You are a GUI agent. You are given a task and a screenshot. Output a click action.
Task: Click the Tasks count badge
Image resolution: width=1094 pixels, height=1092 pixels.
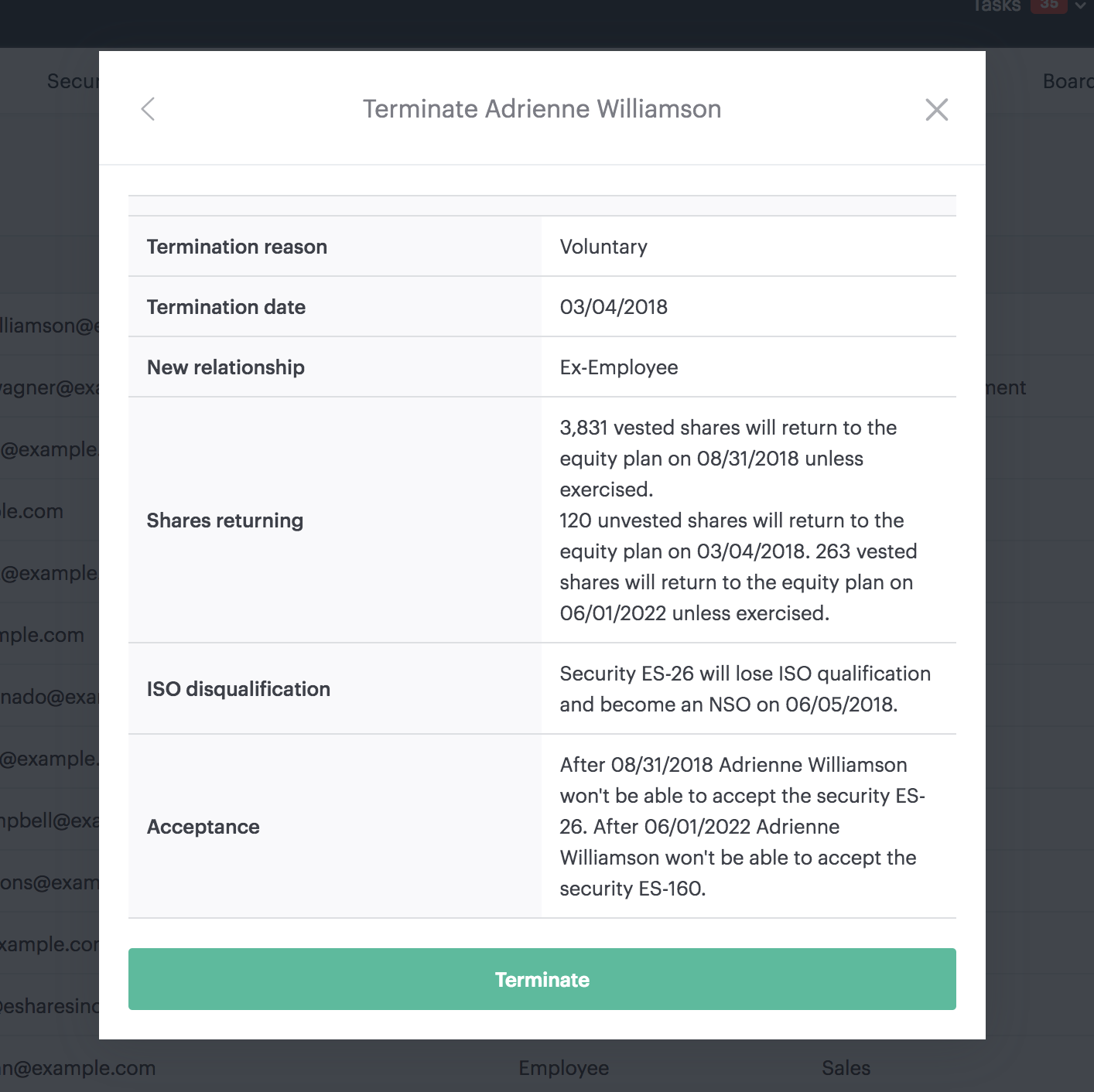[x=1049, y=5]
